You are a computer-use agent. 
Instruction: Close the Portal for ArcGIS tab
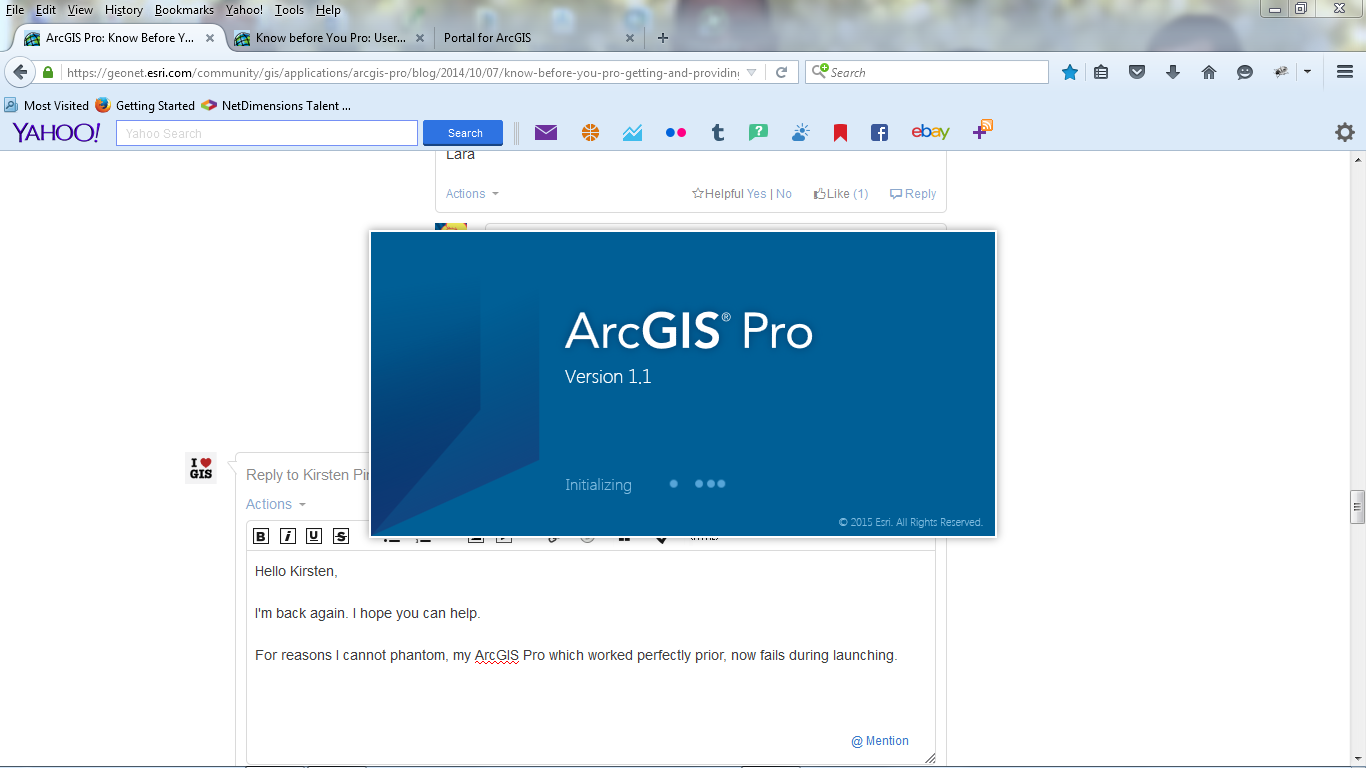tap(630, 38)
